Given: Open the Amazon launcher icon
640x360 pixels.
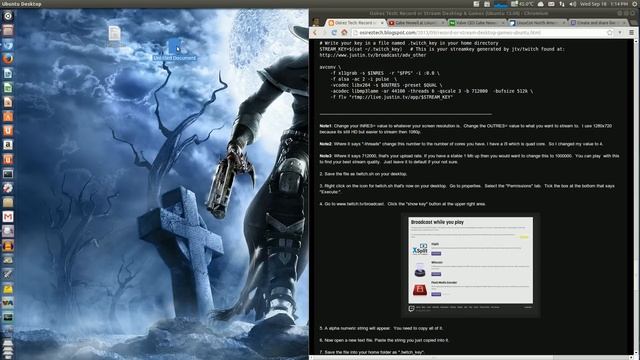Looking at the screenshot, I should pyautogui.click(x=8, y=145).
